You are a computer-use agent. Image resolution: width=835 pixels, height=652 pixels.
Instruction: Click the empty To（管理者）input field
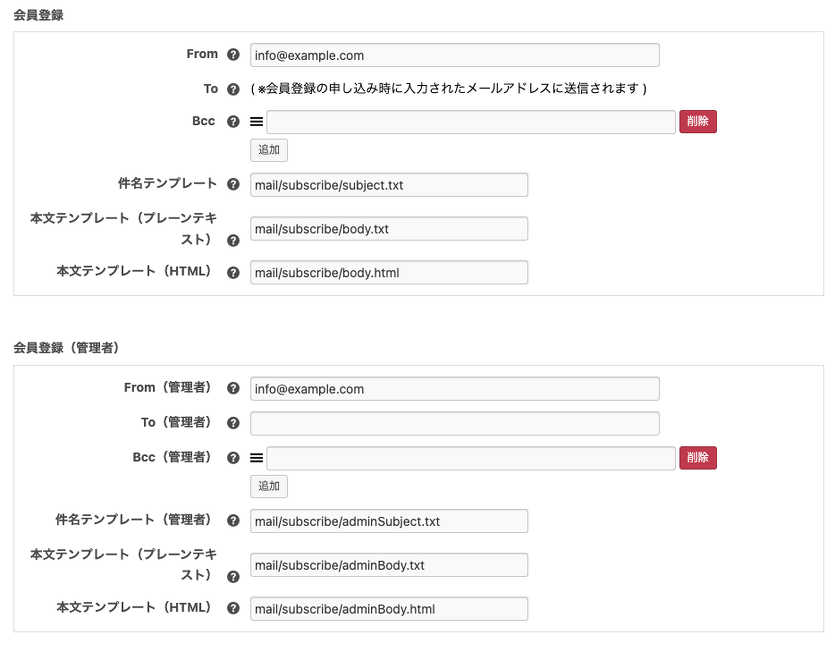pos(454,422)
